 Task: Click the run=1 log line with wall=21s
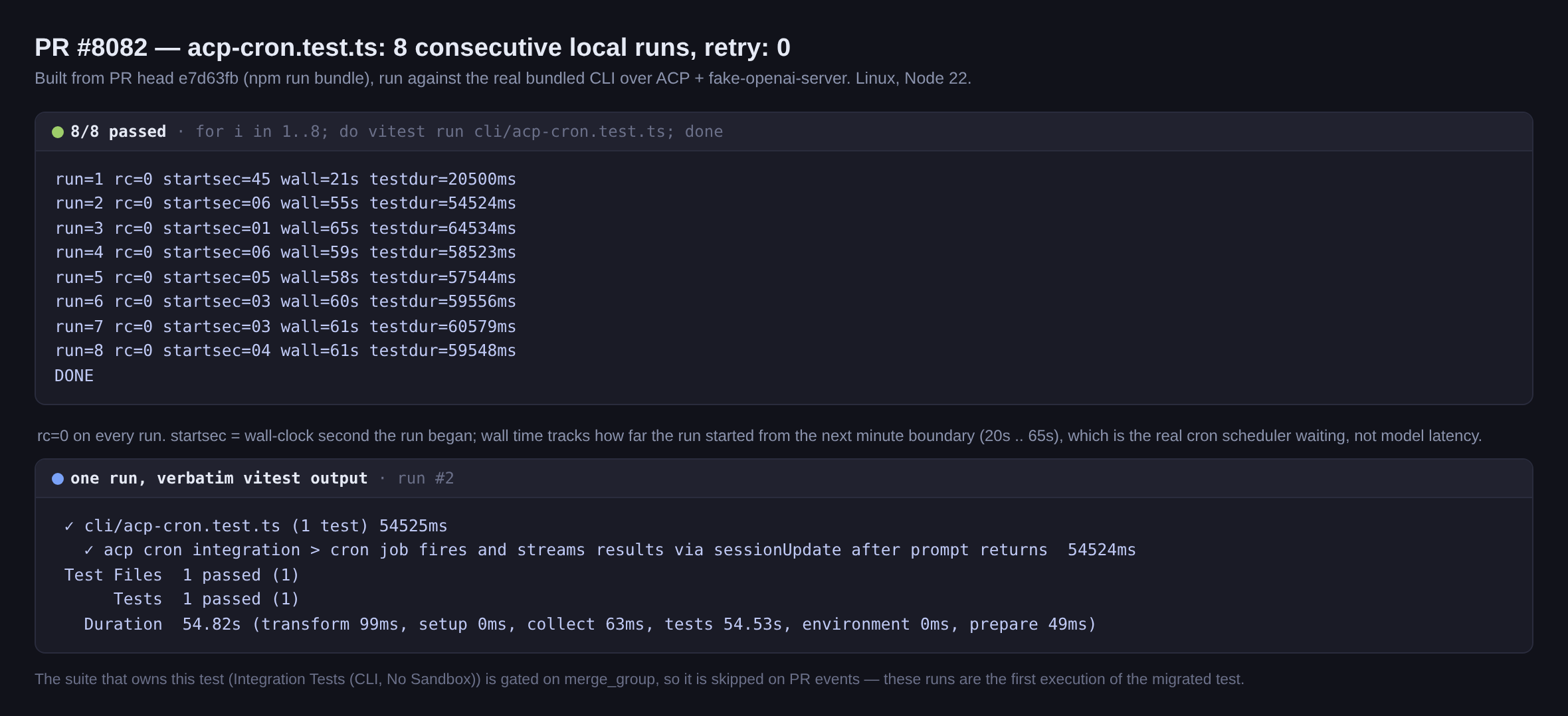(x=286, y=179)
